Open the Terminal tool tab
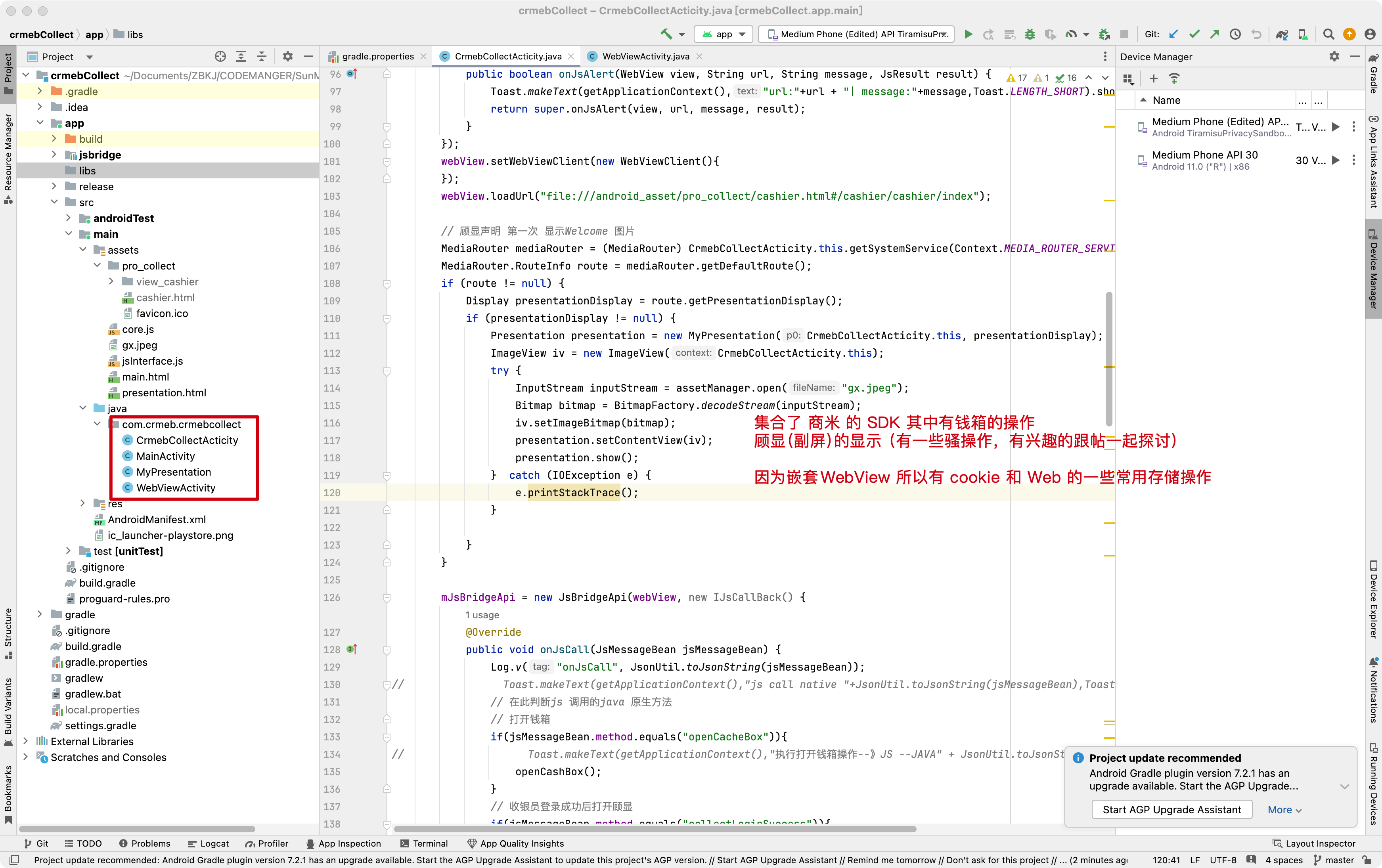 [x=423, y=843]
